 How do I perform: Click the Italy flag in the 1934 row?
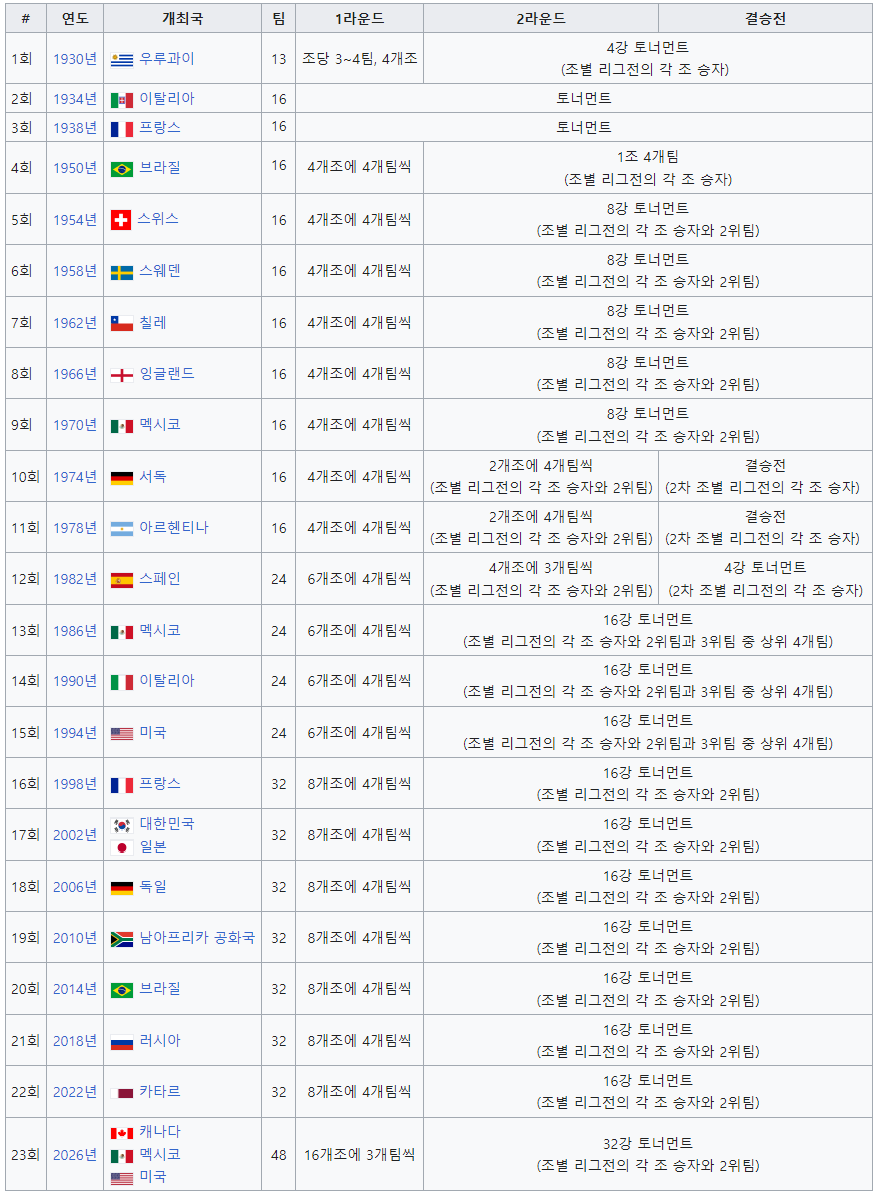pos(122,100)
